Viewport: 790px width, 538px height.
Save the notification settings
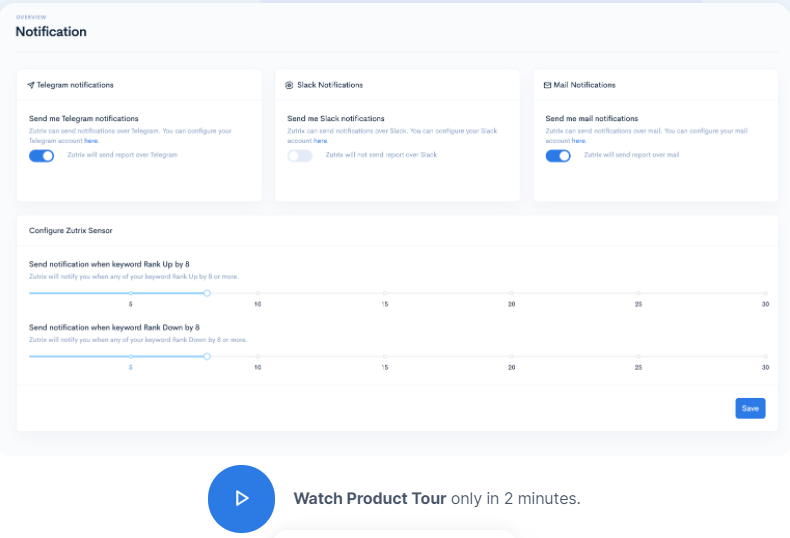(750, 408)
